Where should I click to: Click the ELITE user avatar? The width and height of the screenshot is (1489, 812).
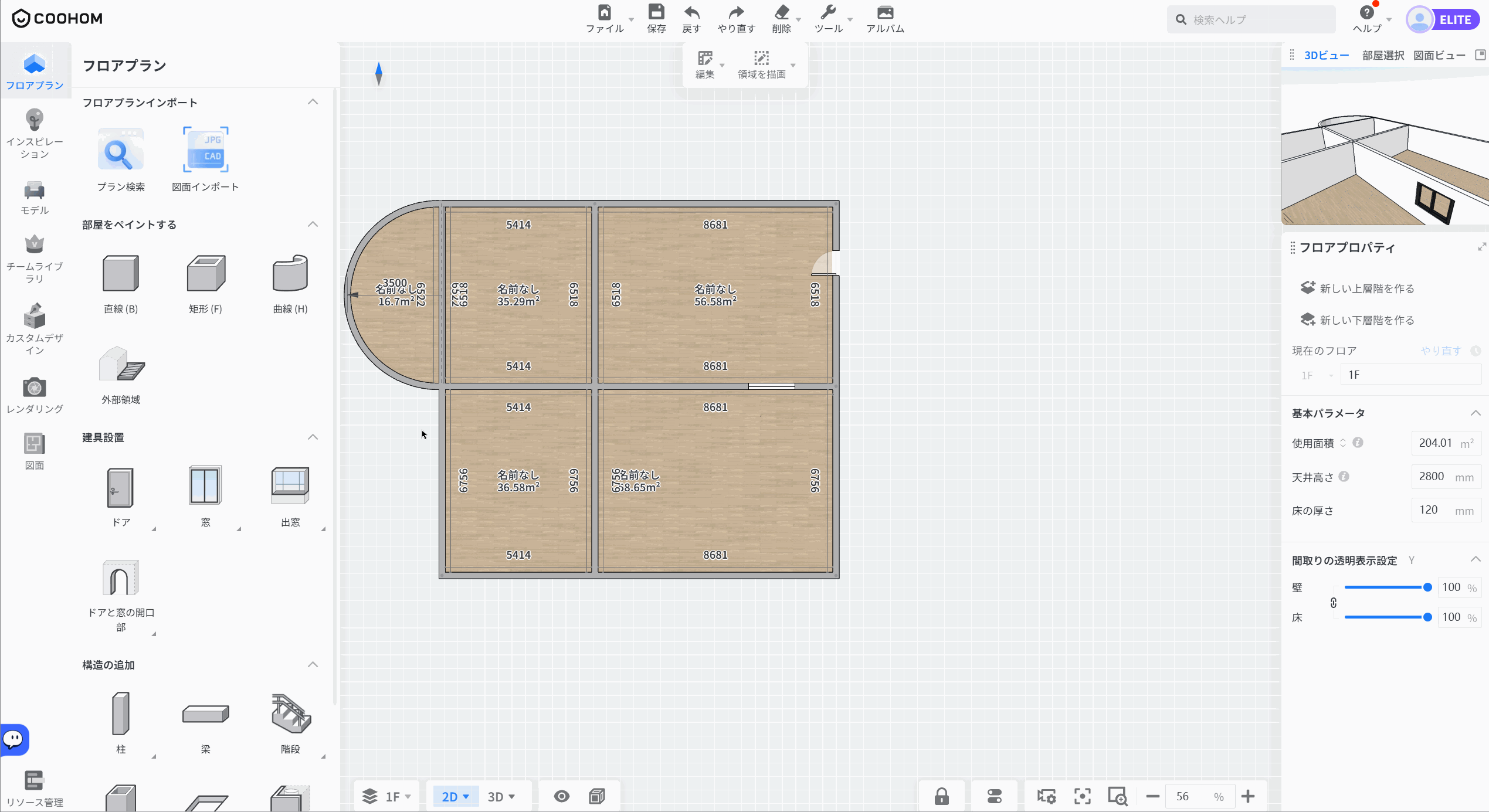pos(1419,20)
